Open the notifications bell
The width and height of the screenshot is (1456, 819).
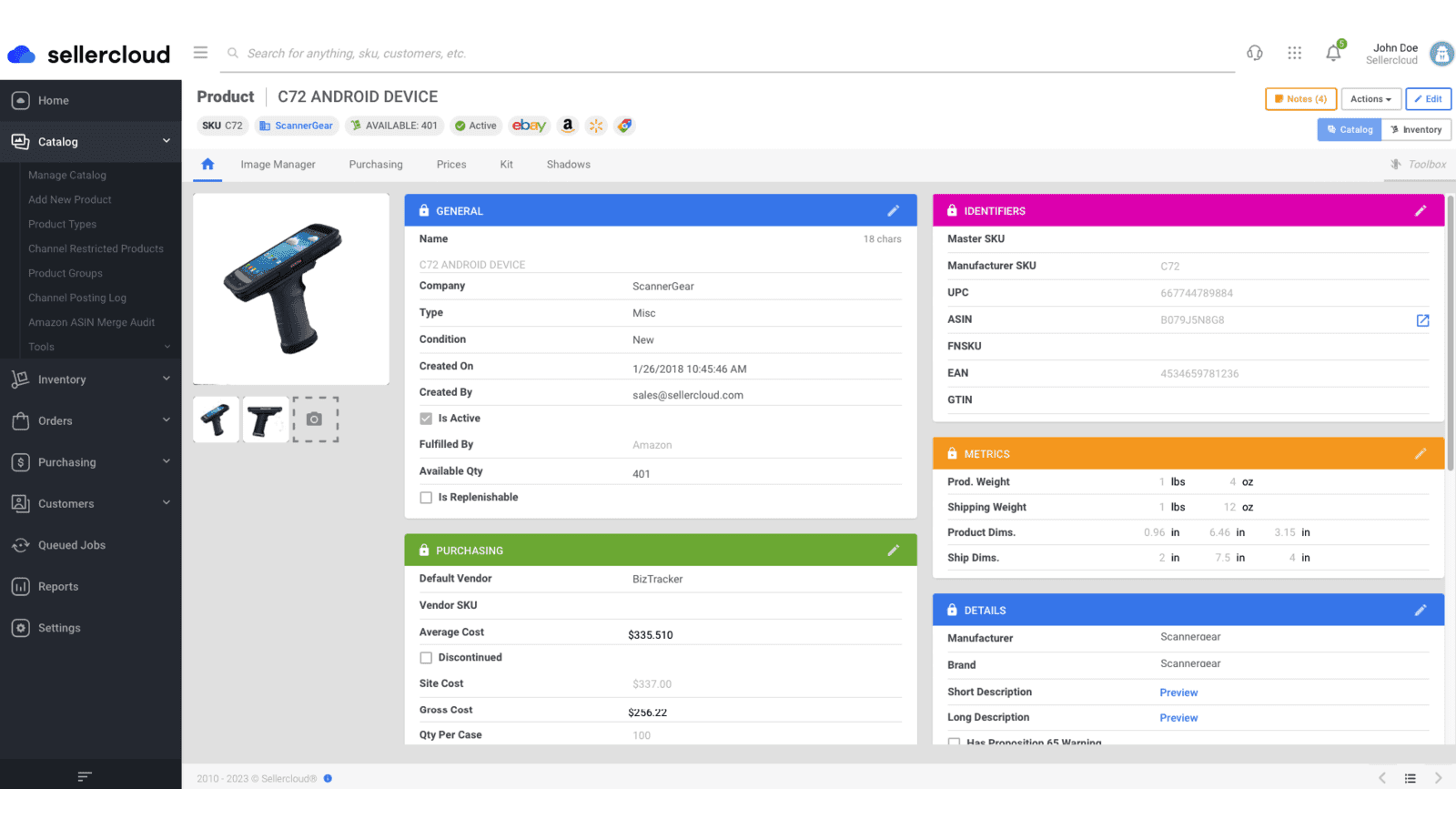coord(1333,53)
